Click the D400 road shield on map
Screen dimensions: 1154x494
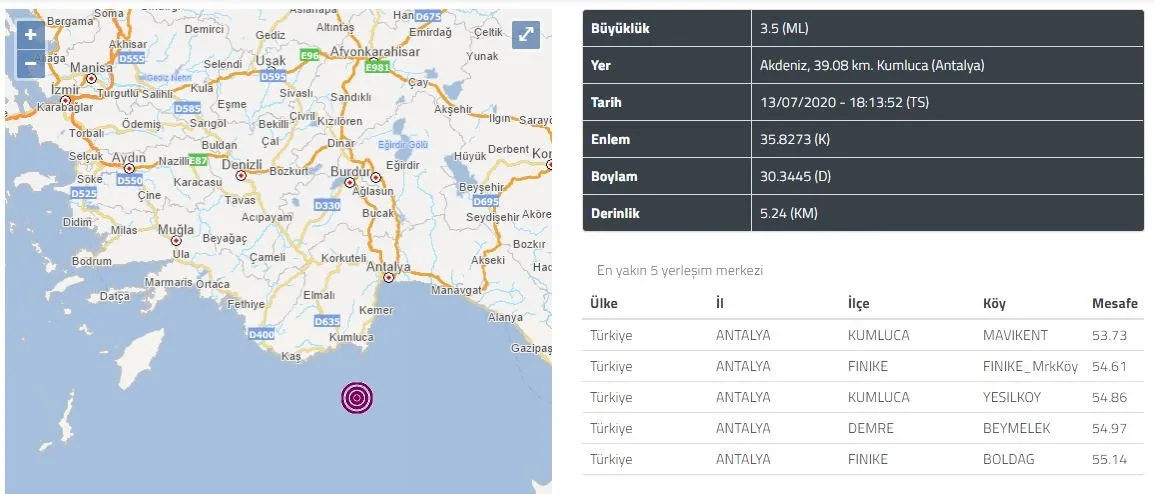pyautogui.click(x=260, y=334)
